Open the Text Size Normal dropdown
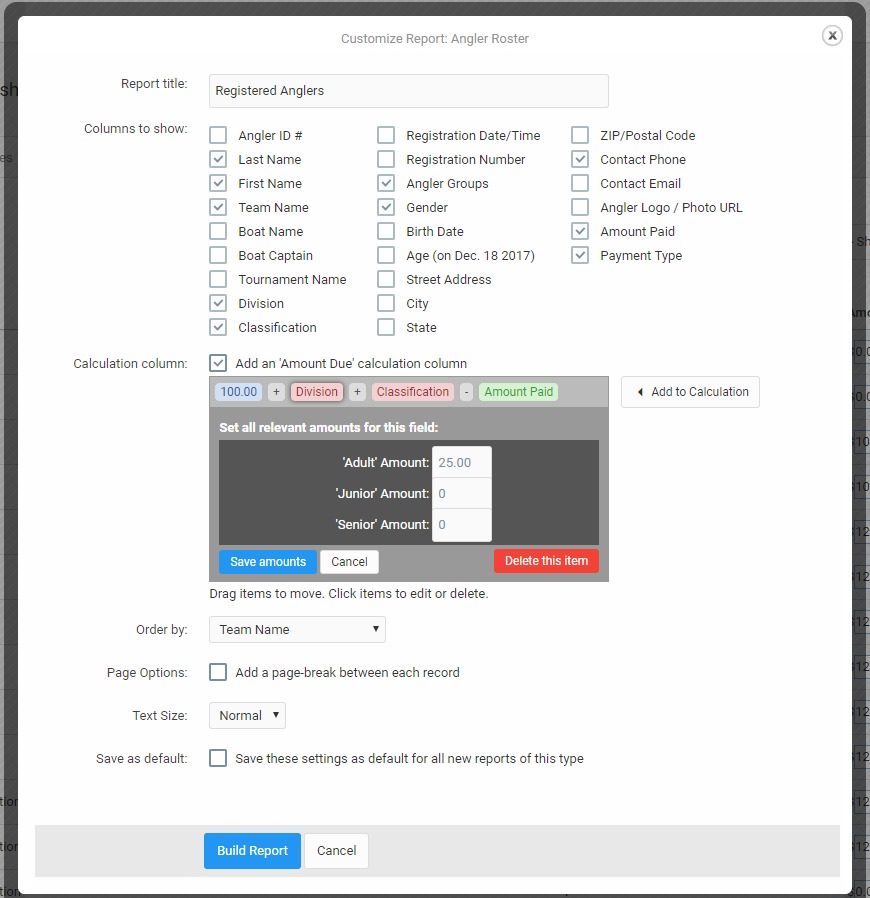This screenshot has height=898, width=870. point(247,715)
